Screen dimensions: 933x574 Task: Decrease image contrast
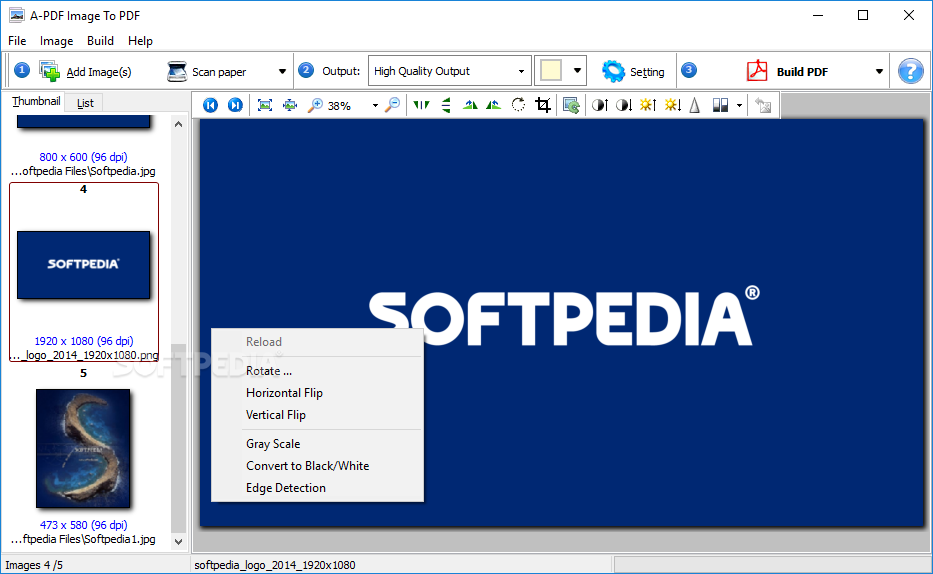[x=624, y=105]
